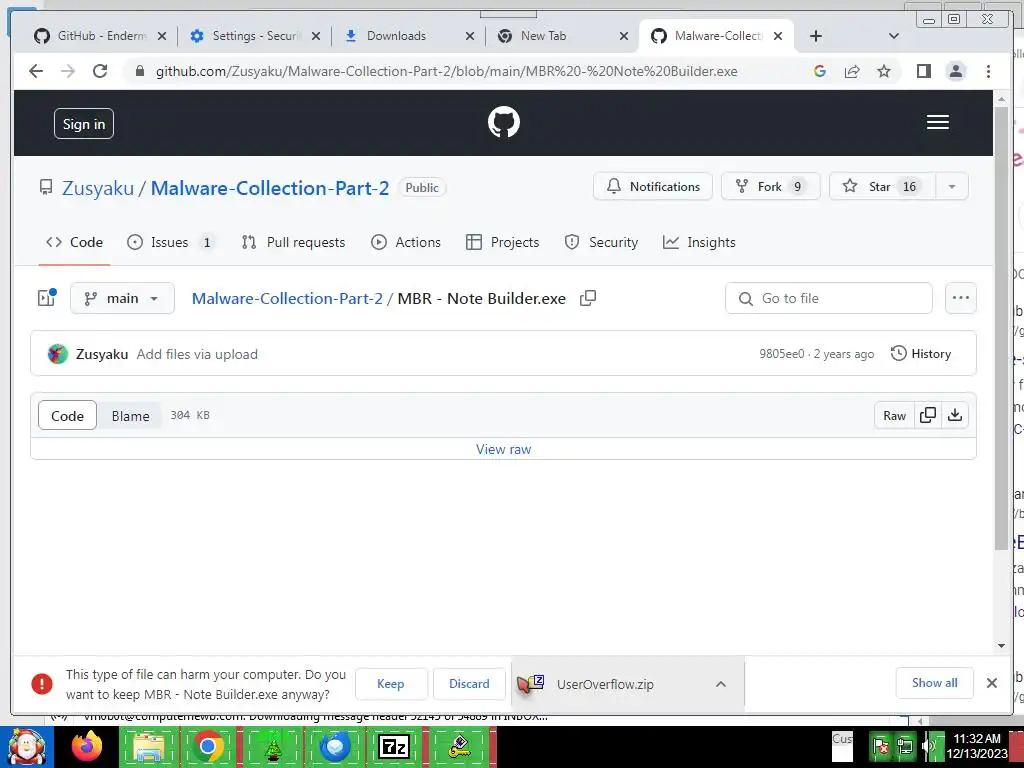The image size is (1024, 768).
Task: Toggle the browser side panel icon
Action: [x=923, y=71]
